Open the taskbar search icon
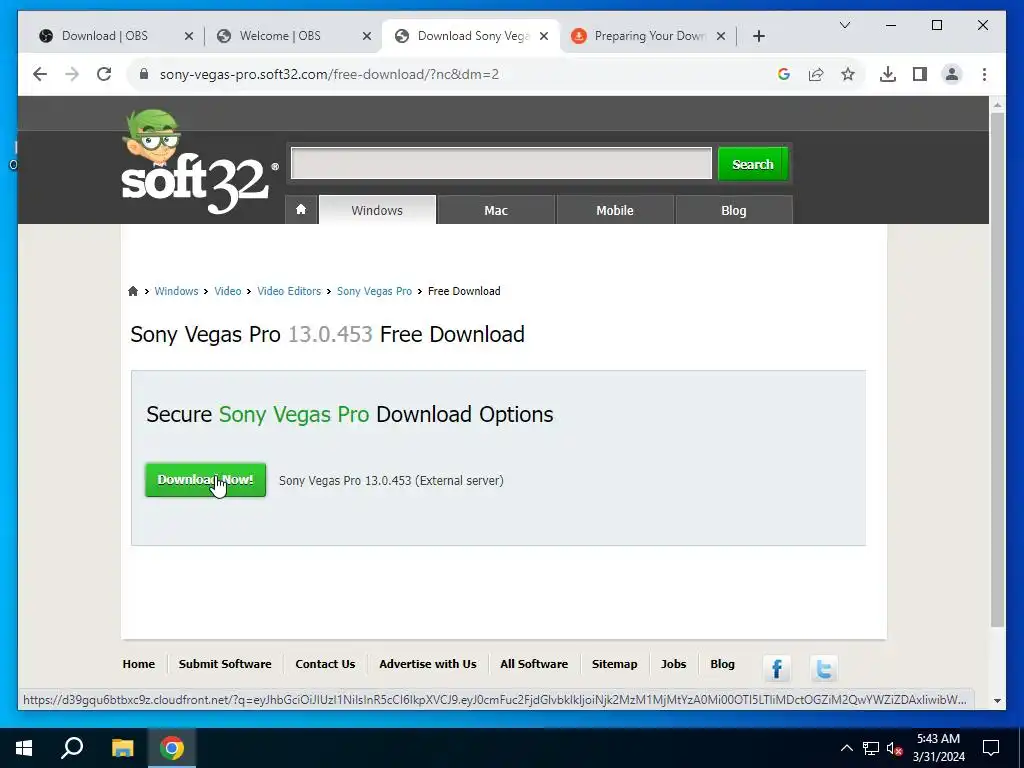Screen dimensions: 1024x768 pyautogui.click(x=72, y=748)
